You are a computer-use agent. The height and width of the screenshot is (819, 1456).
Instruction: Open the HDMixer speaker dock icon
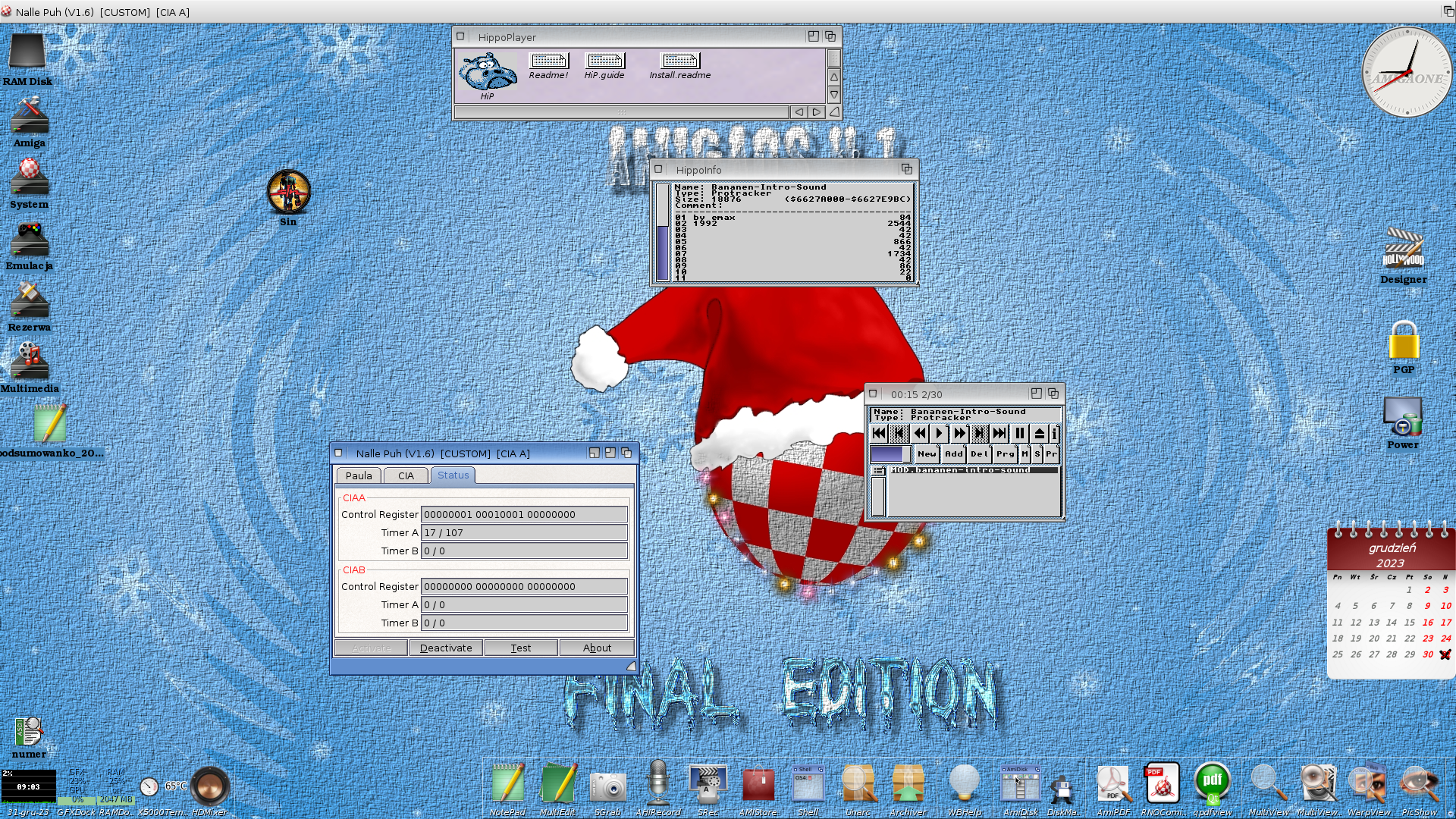(210, 792)
